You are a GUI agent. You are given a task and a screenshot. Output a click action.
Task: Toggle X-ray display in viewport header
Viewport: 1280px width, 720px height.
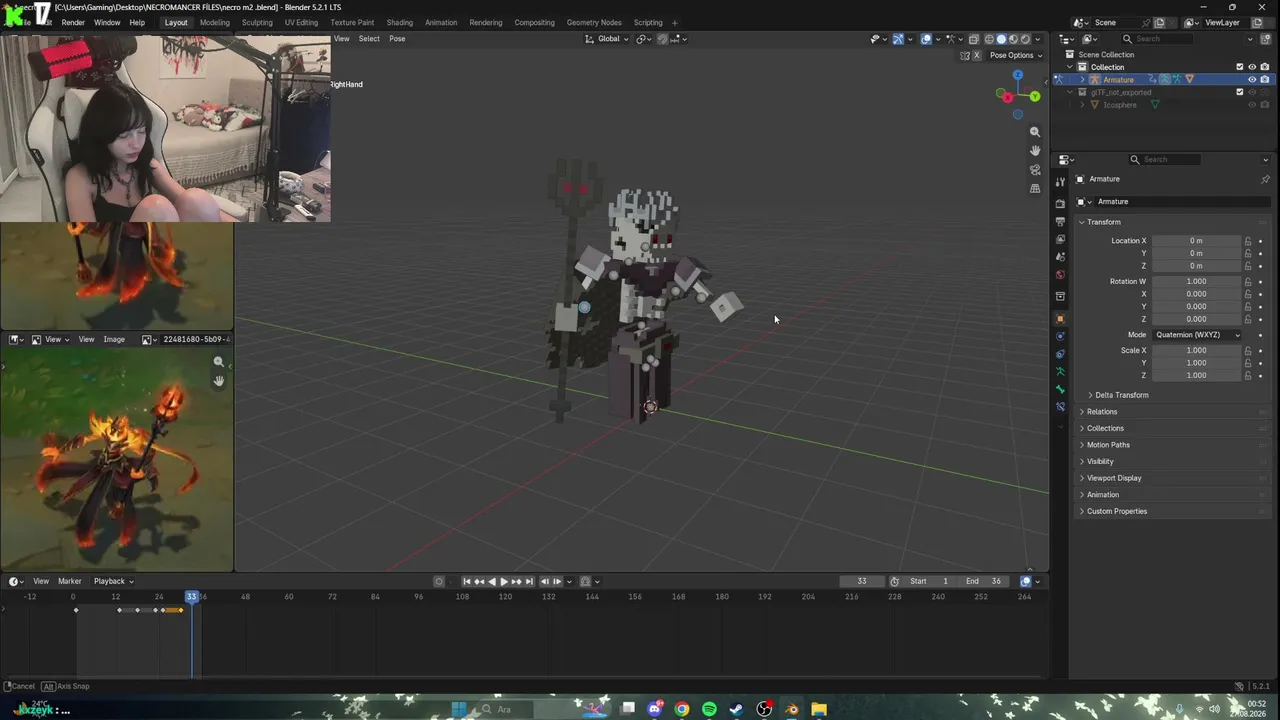[974, 39]
